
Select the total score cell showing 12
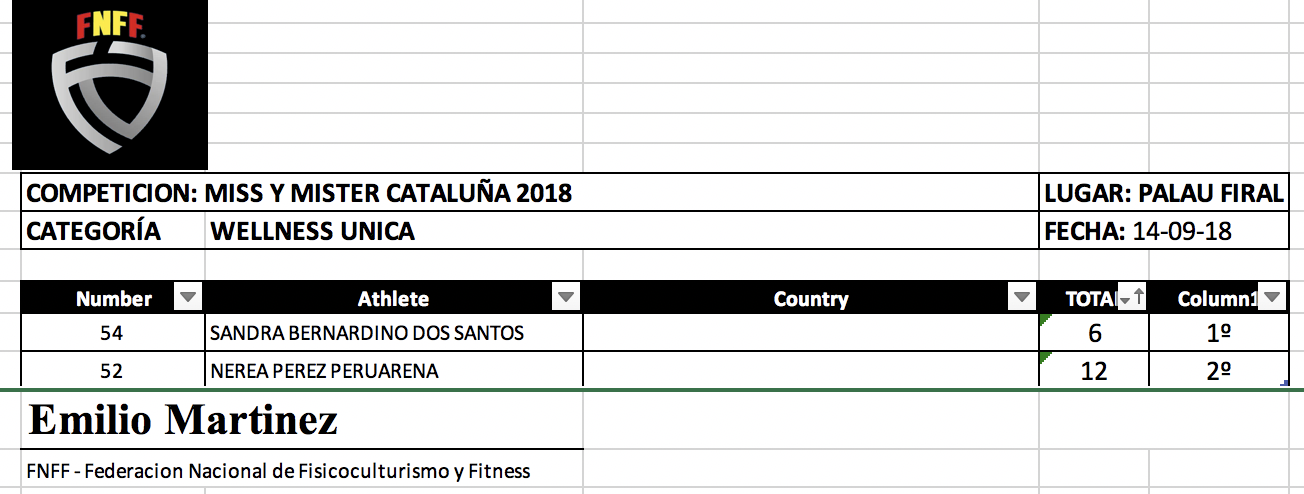pyautogui.click(x=1094, y=371)
